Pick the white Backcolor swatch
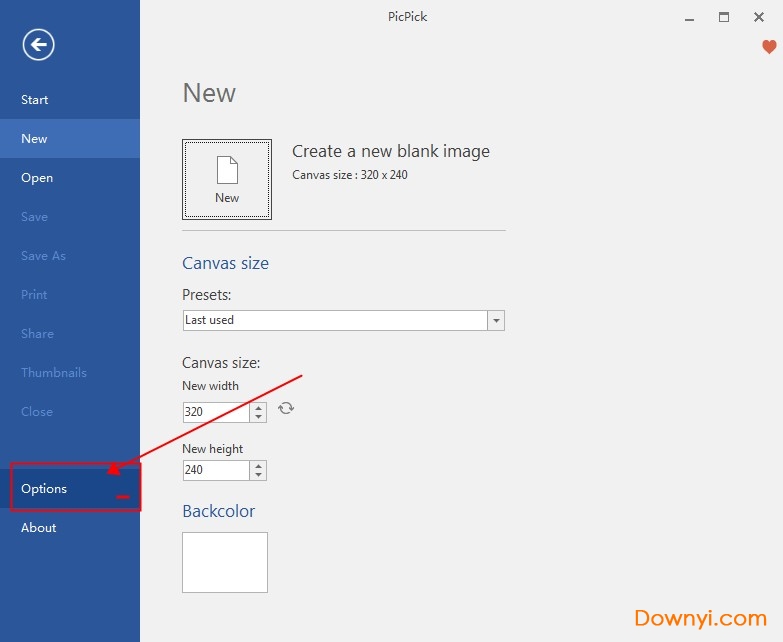Viewport: 783px width, 642px height. point(225,562)
